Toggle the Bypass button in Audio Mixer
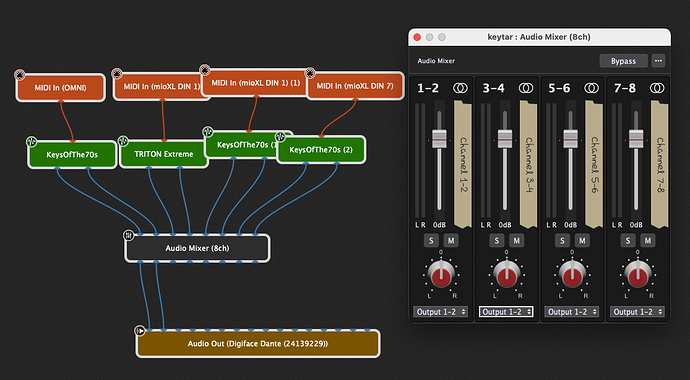Screen dimensions: 690x380 623,61
